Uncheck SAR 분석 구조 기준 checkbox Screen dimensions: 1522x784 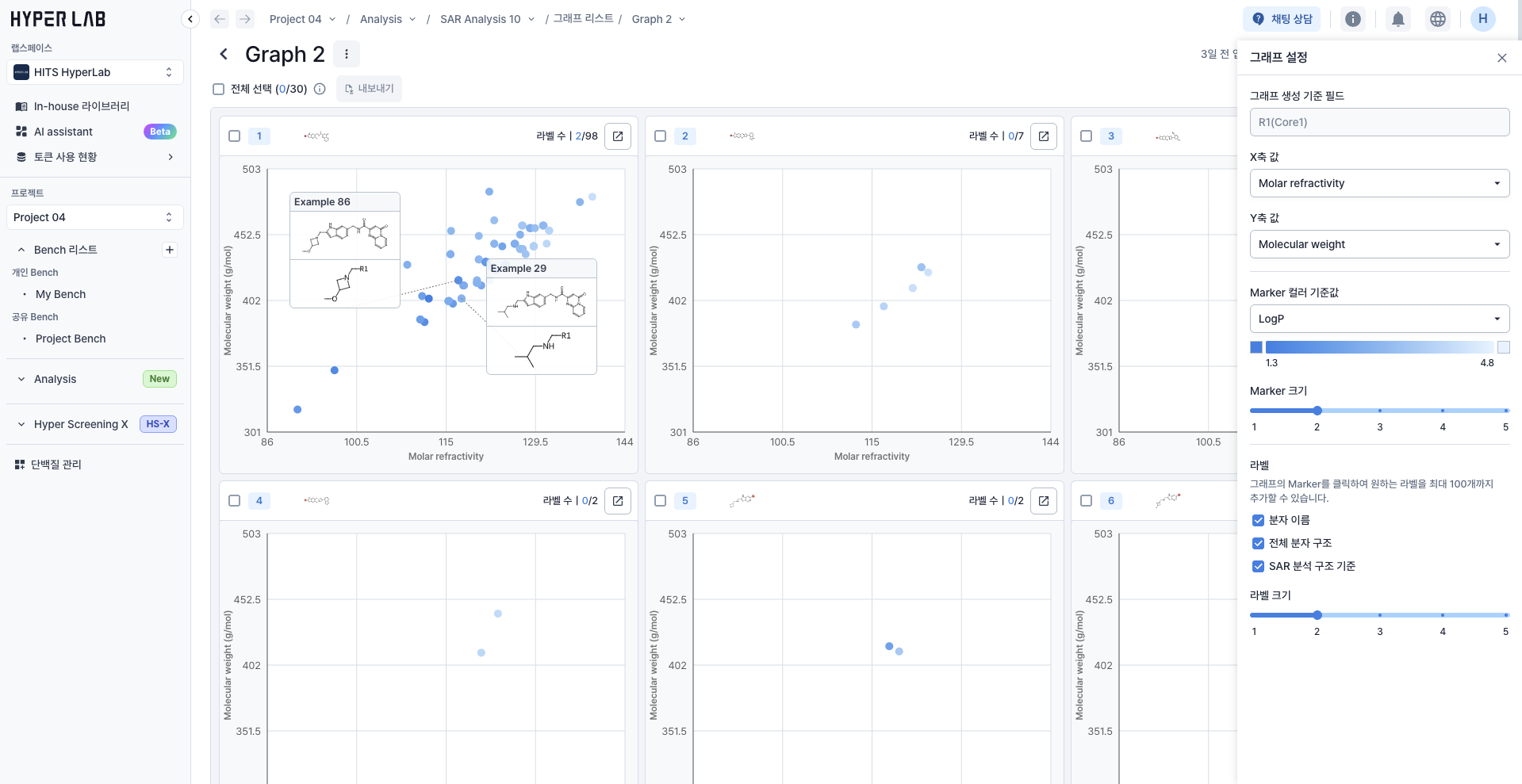click(x=1258, y=567)
